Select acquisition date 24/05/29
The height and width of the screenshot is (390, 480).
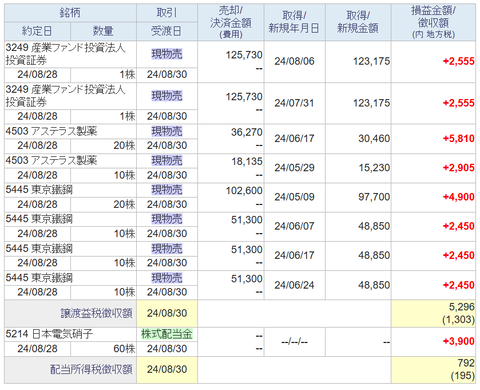click(x=294, y=168)
